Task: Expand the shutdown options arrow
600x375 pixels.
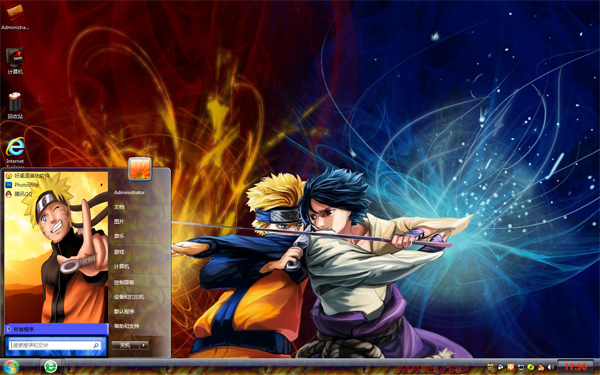Action: pyautogui.click(x=144, y=345)
